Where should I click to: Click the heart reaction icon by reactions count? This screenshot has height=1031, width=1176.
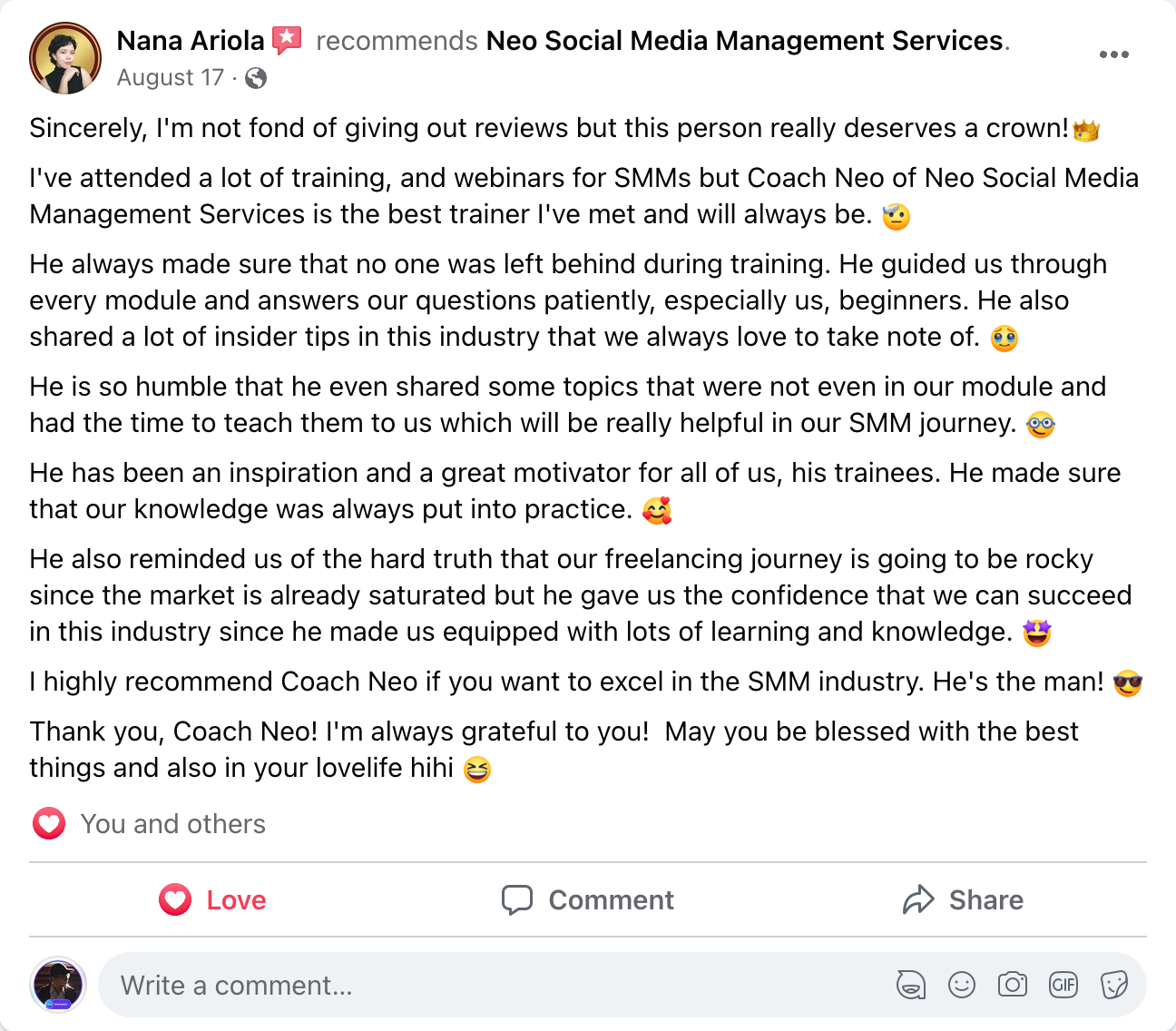pyautogui.click(x=49, y=824)
